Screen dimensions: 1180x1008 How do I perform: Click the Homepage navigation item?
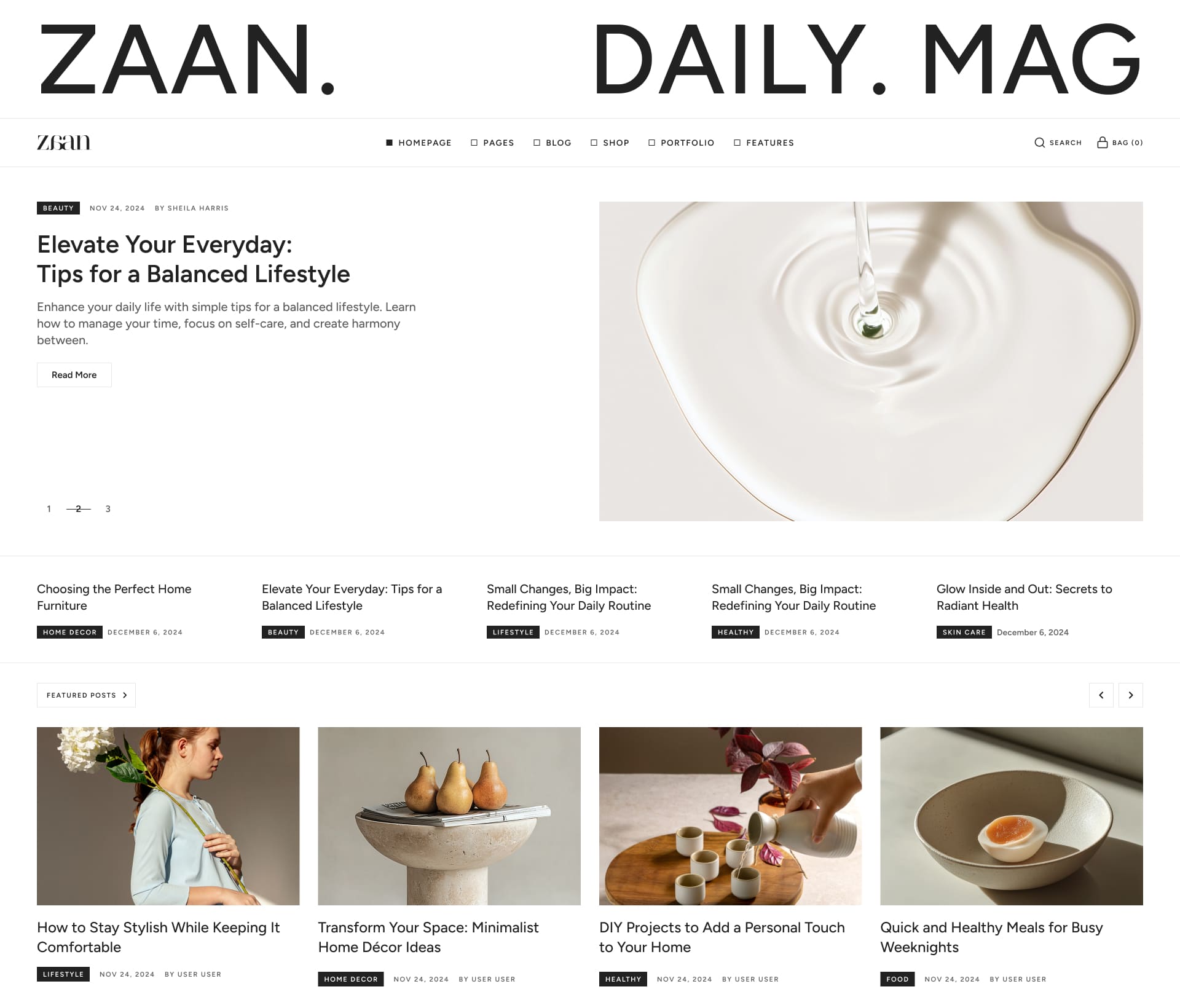point(419,143)
